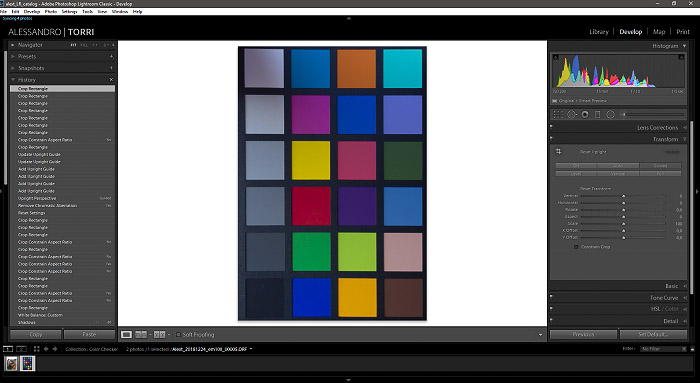Switch to the Library module

click(x=599, y=32)
